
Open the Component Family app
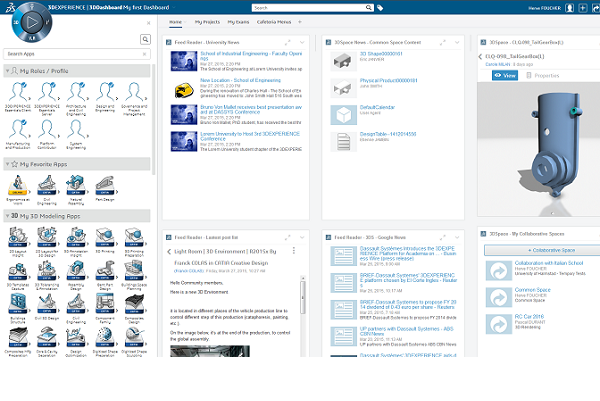tap(105, 309)
